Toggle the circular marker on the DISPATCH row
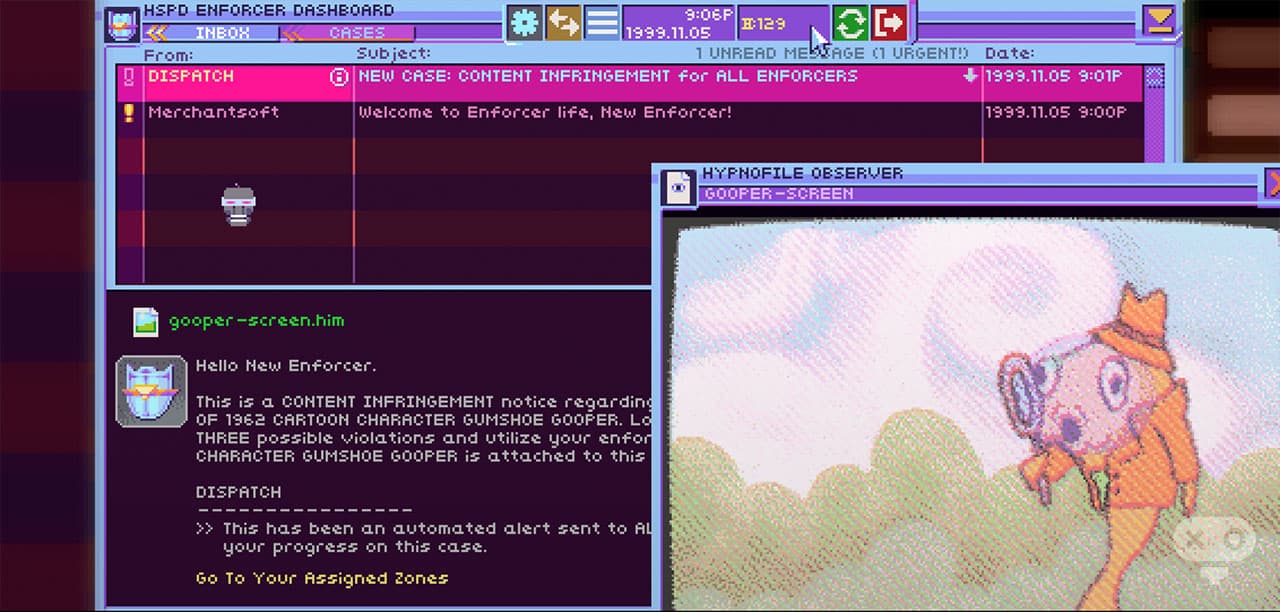Image resolution: width=1280 pixels, height=612 pixels. click(x=339, y=77)
